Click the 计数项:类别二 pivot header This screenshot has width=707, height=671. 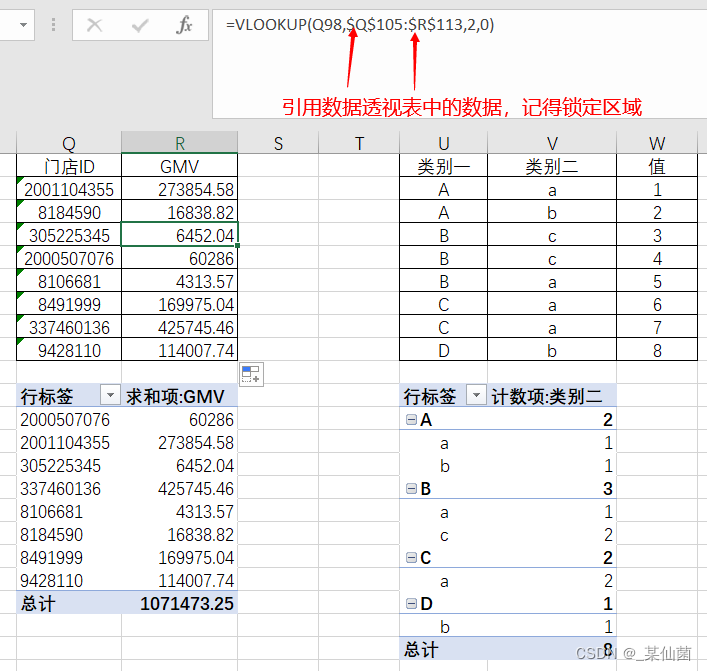point(552,396)
